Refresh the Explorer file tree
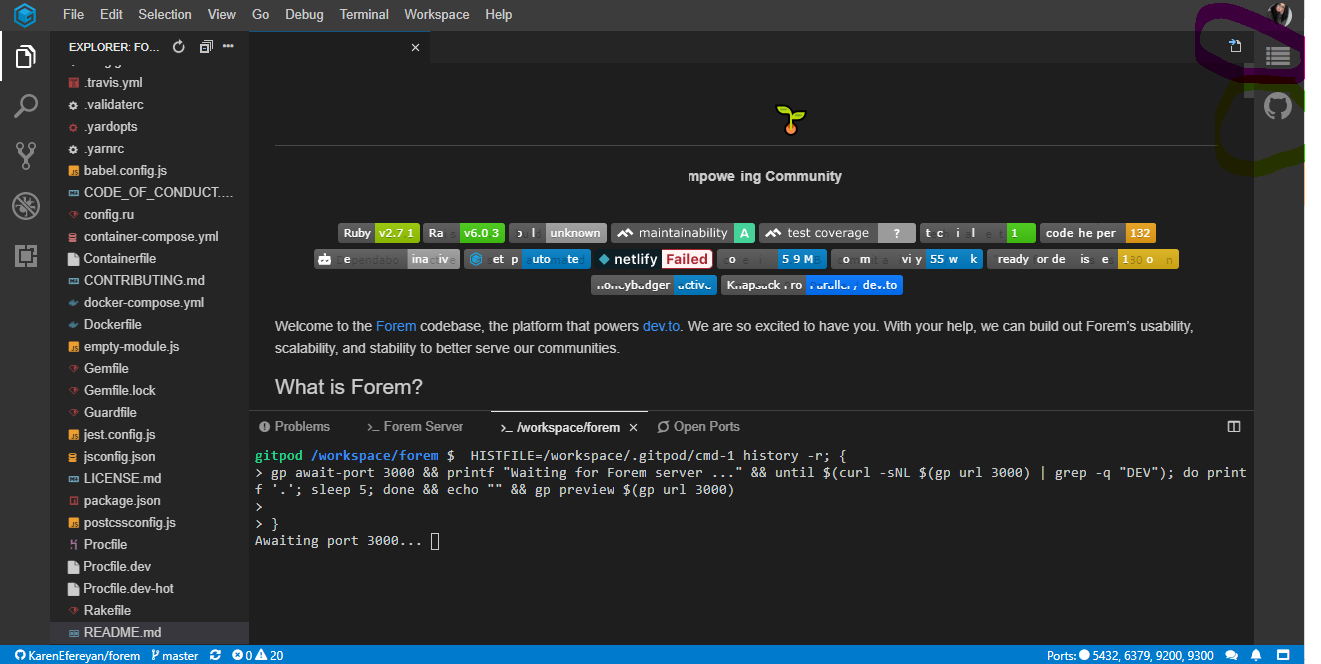This screenshot has height=664, width=1321. click(x=179, y=47)
